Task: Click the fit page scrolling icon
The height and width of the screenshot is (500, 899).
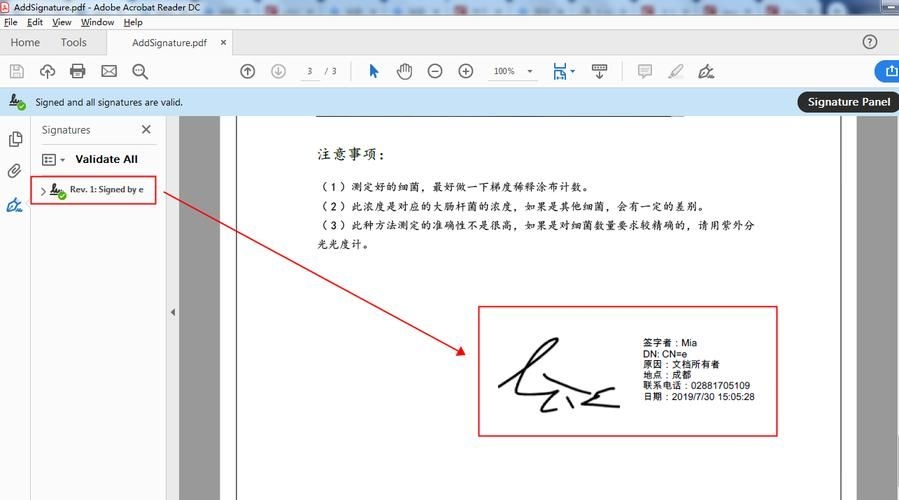Action: (x=560, y=71)
